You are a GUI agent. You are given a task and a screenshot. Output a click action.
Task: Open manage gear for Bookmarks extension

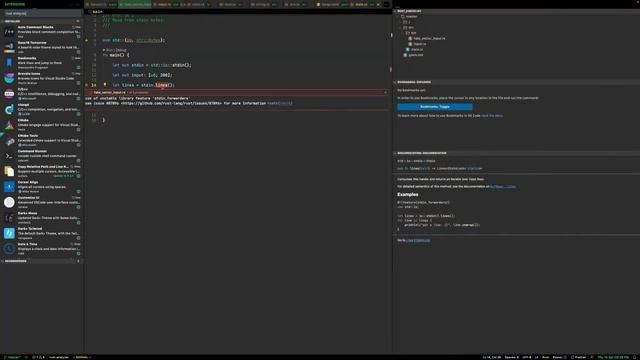78,68
